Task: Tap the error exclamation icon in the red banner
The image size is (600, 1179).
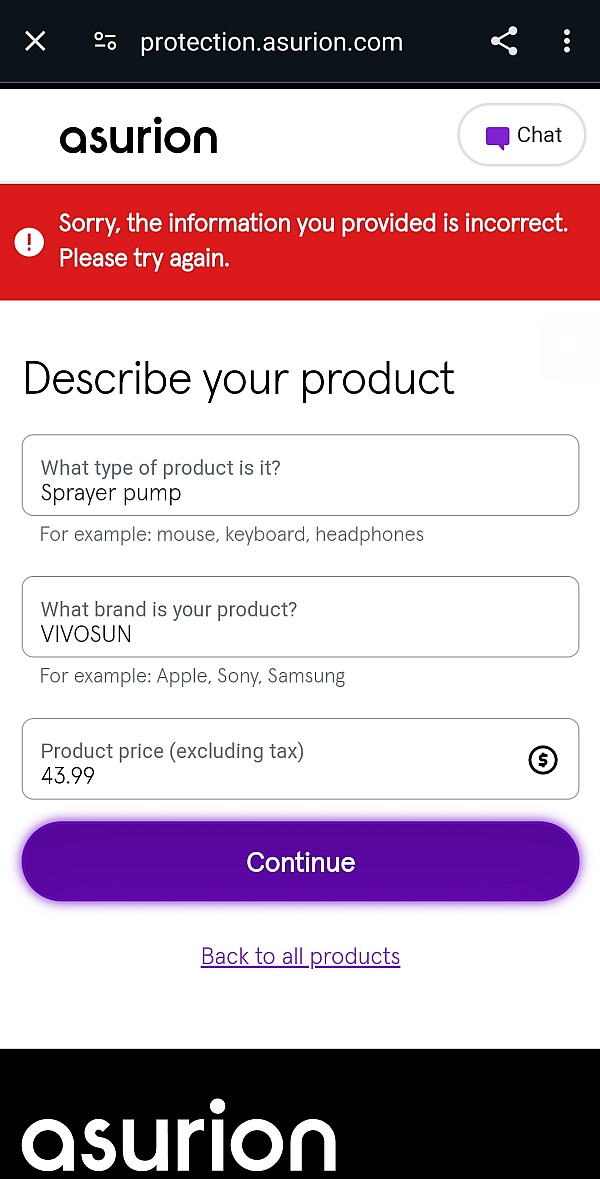Action: coord(29,241)
